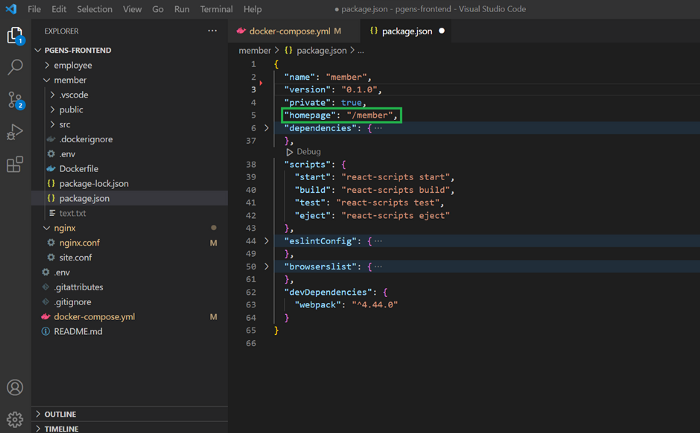Click the VS Code logo icon
Image resolution: width=700 pixels, height=433 pixels.
(x=11, y=9)
